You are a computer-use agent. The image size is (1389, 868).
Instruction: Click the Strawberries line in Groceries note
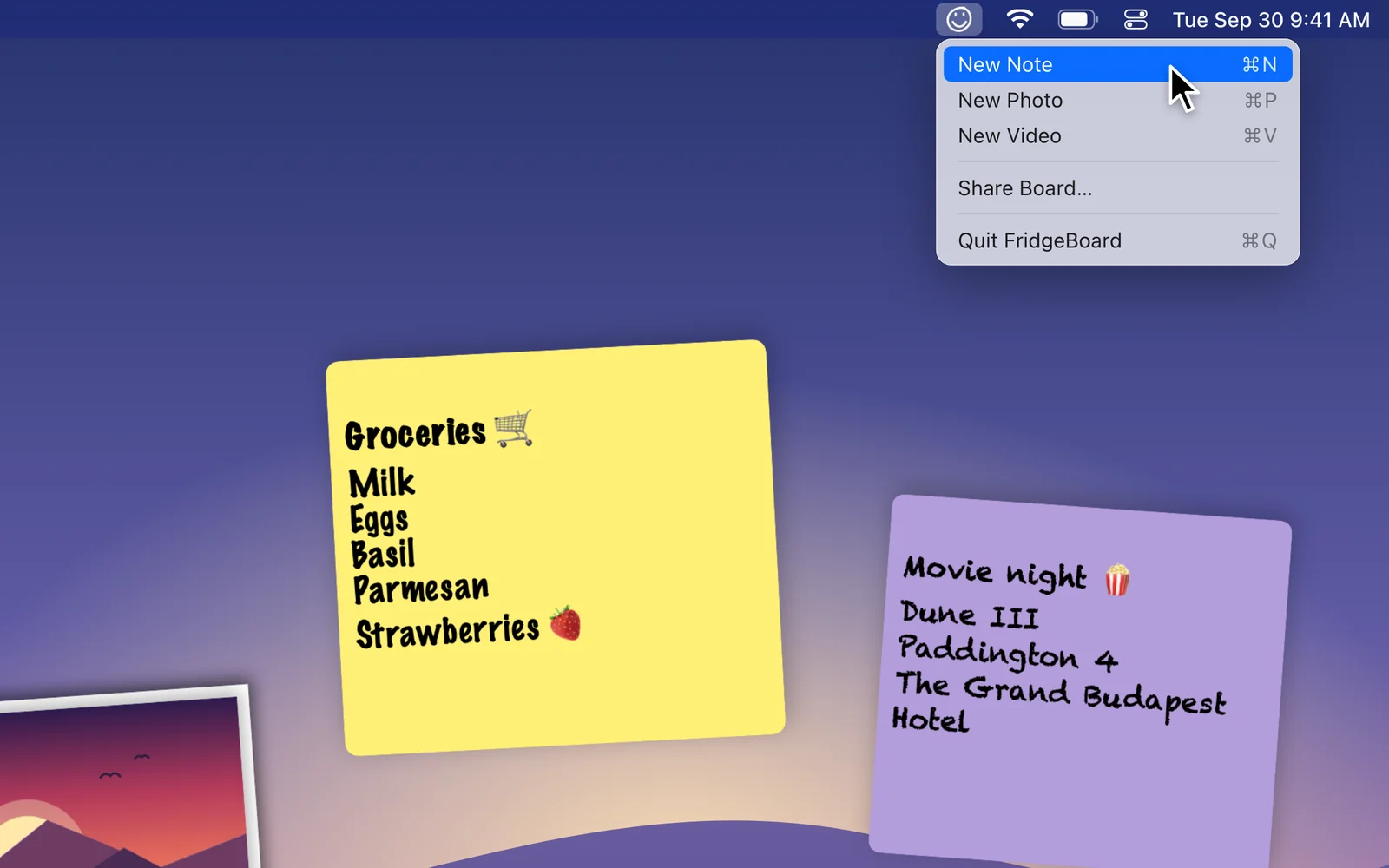click(448, 631)
